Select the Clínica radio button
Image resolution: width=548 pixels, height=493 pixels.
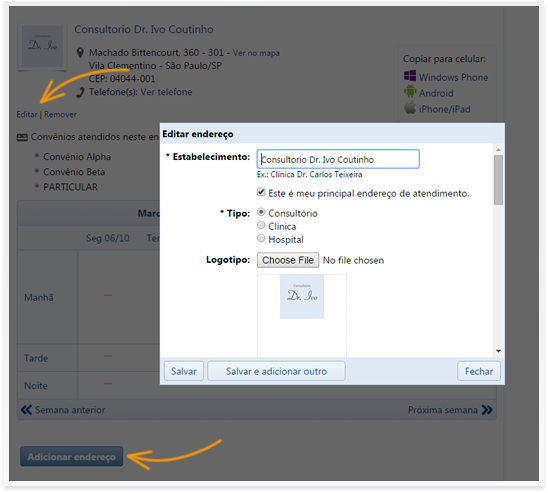pyautogui.click(x=261, y=225)
